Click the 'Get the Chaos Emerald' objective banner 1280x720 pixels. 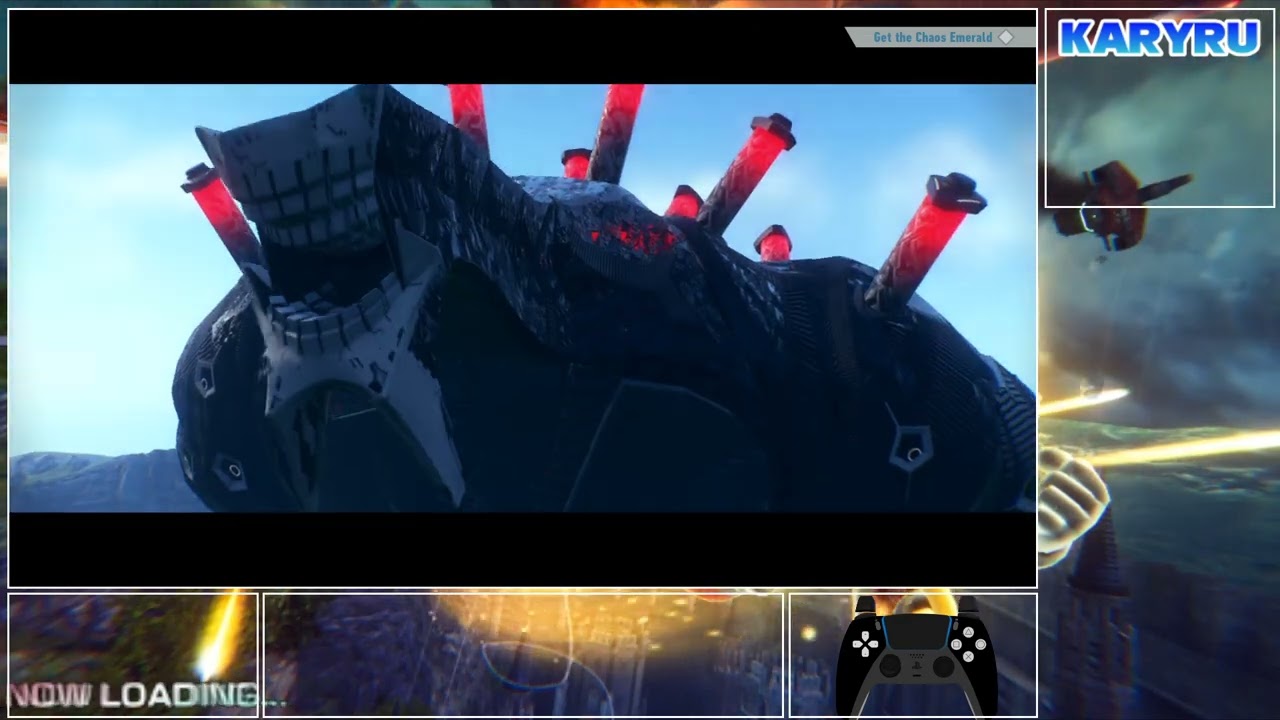pos(940,37)
